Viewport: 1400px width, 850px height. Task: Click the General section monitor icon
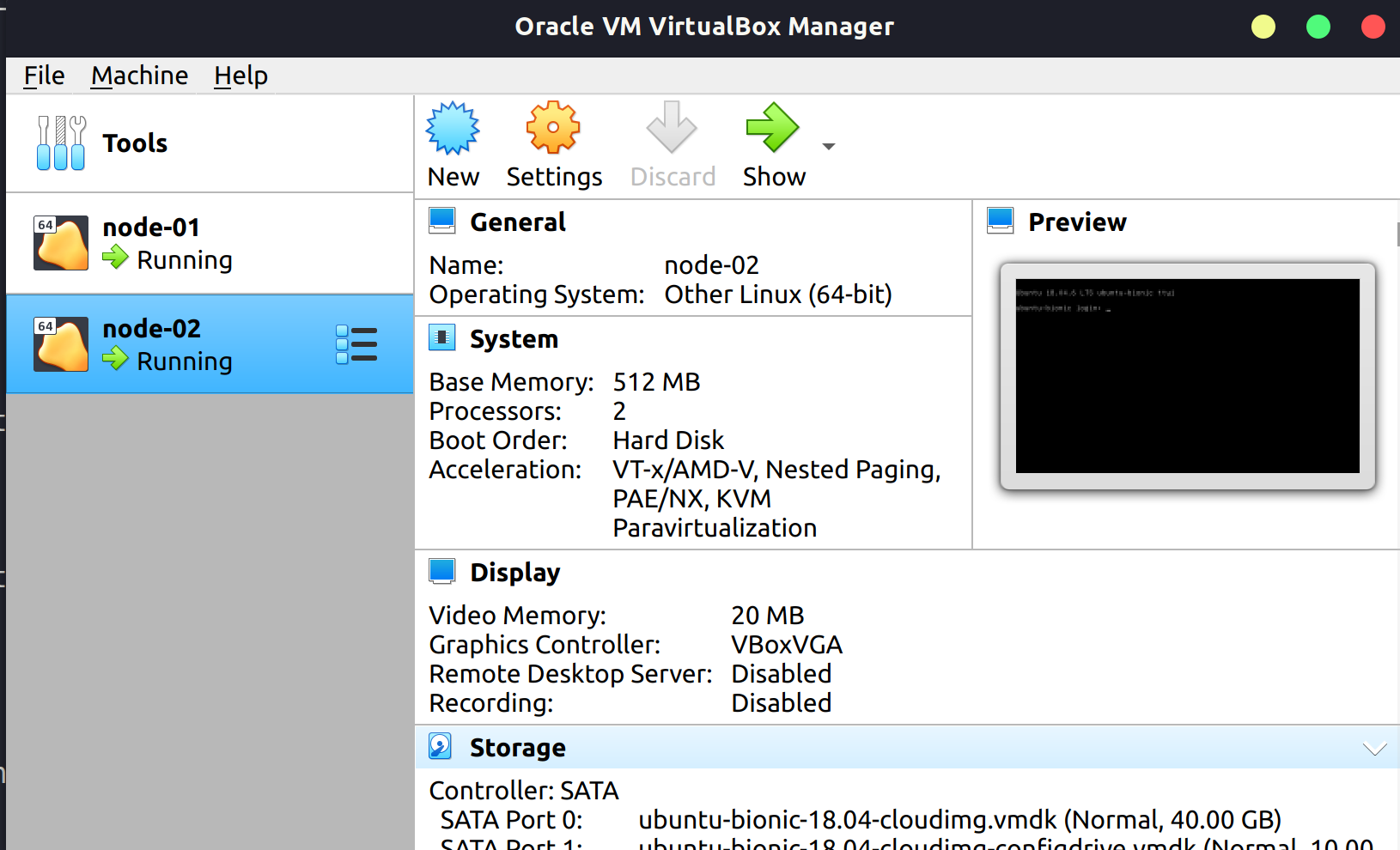(x=442, y=222)
